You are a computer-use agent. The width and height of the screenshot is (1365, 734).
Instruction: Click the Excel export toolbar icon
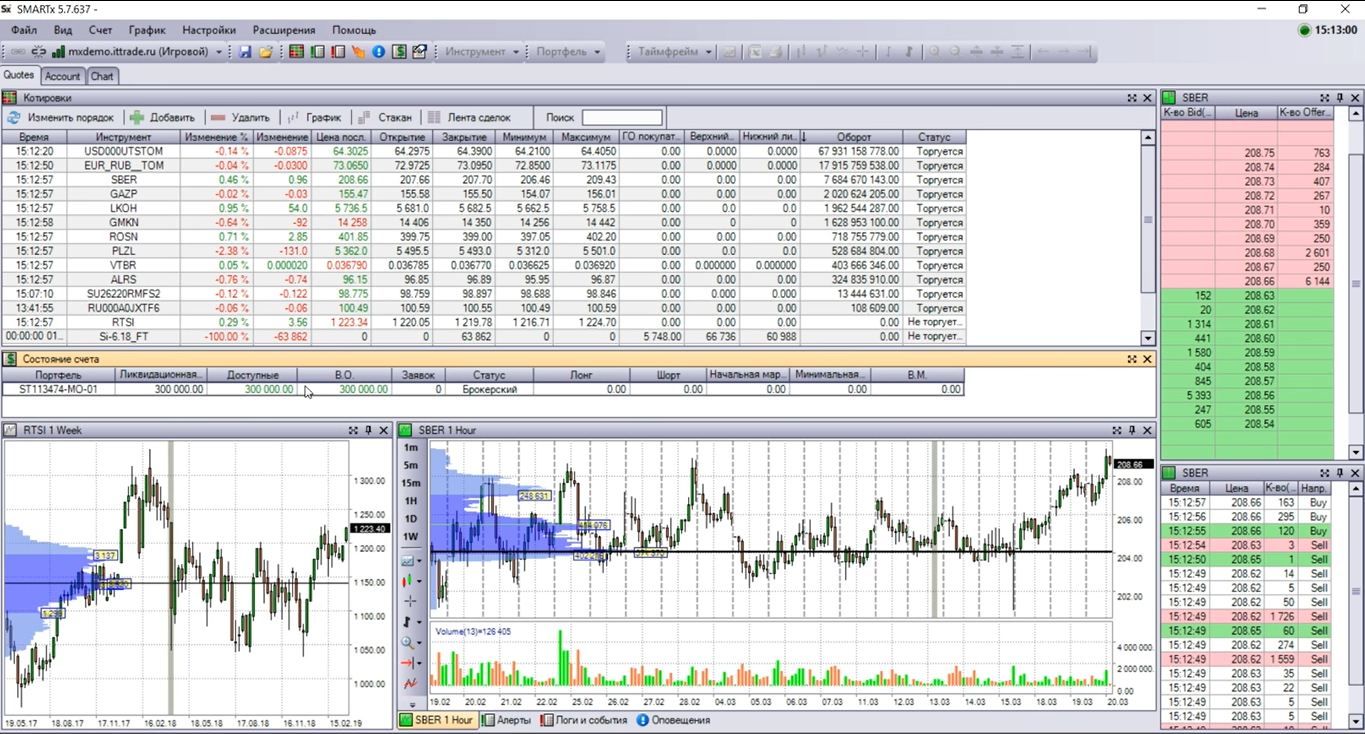pos(755,51)
